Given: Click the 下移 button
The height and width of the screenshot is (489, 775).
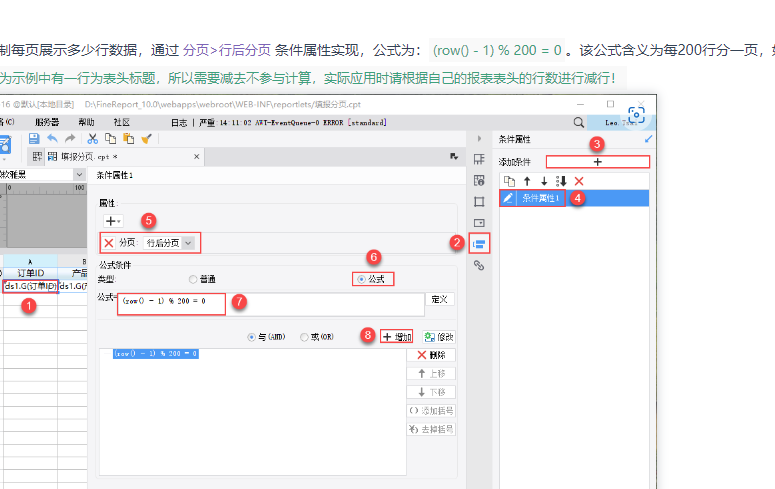Looking at the screenshot, I should pos(431,392).
